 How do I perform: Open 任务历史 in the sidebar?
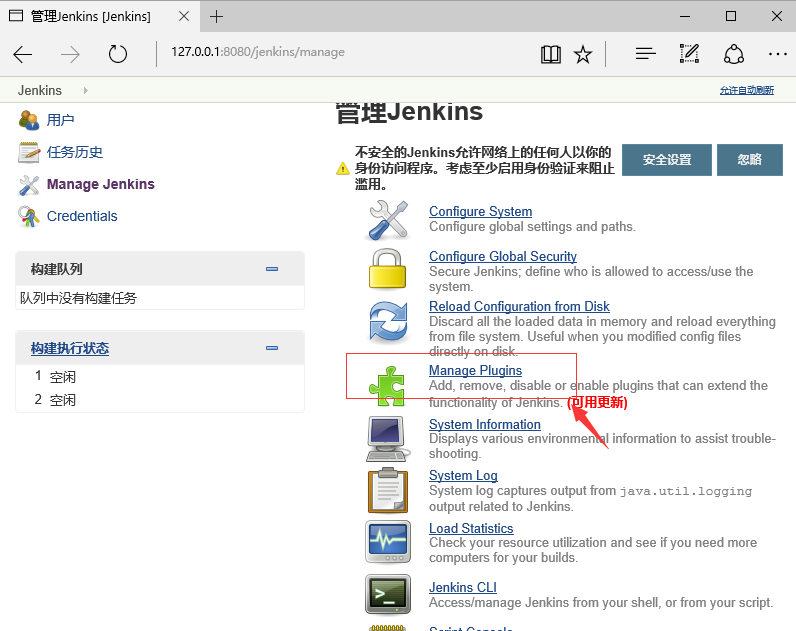(x=75, y=152)
